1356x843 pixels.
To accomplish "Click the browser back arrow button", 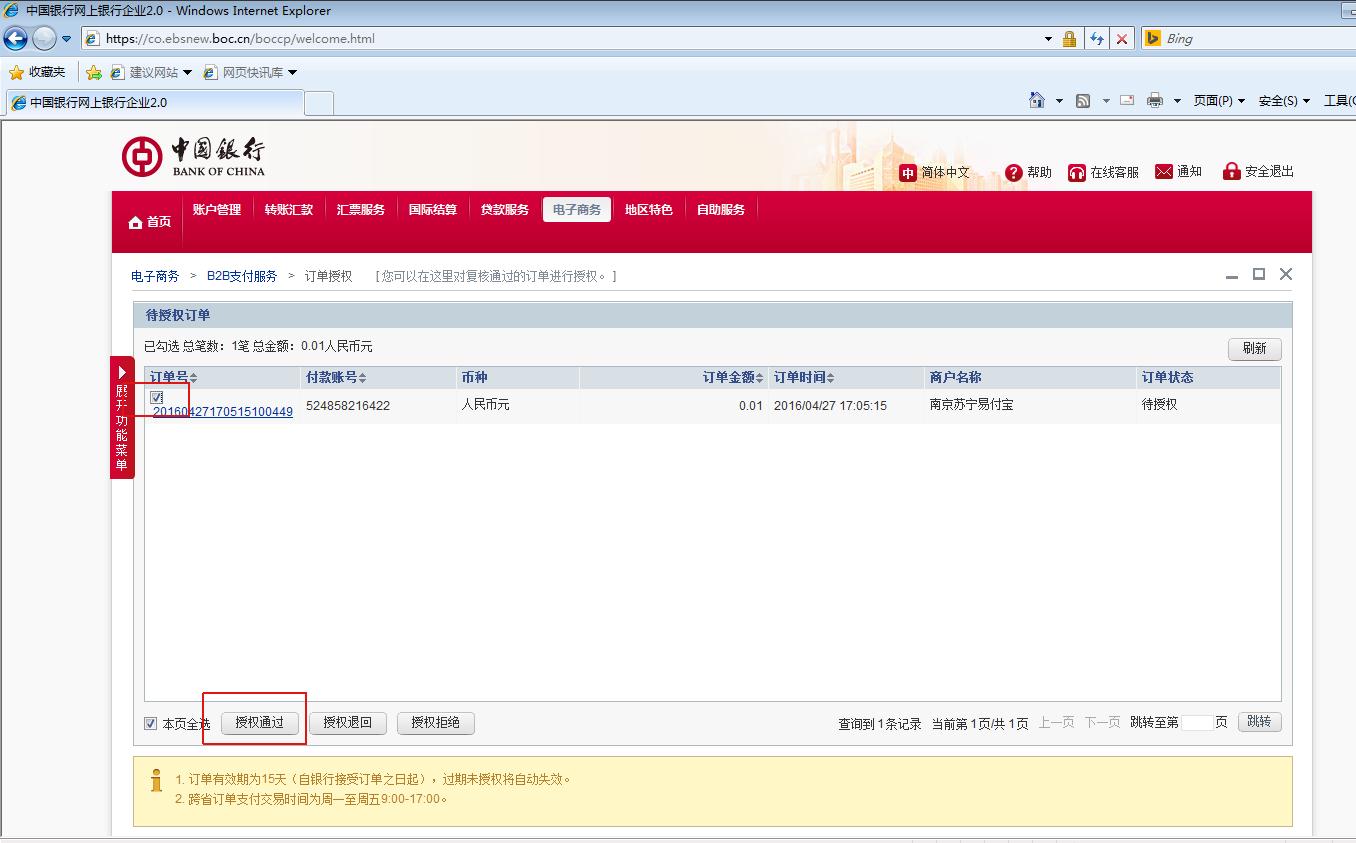I will 16,39.
